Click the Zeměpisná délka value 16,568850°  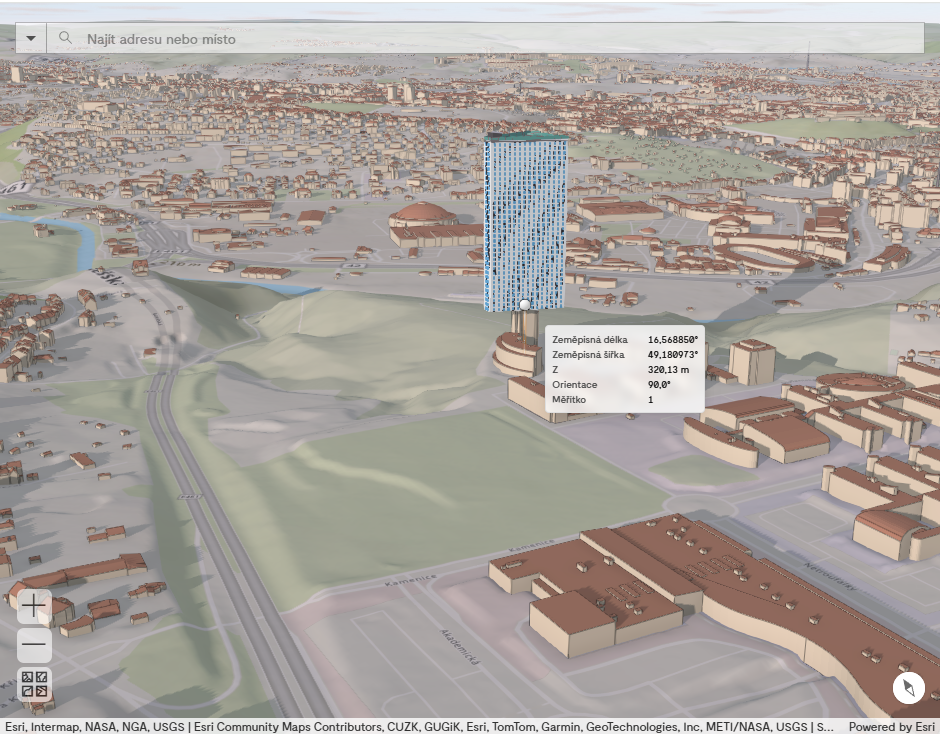(672, 340)
